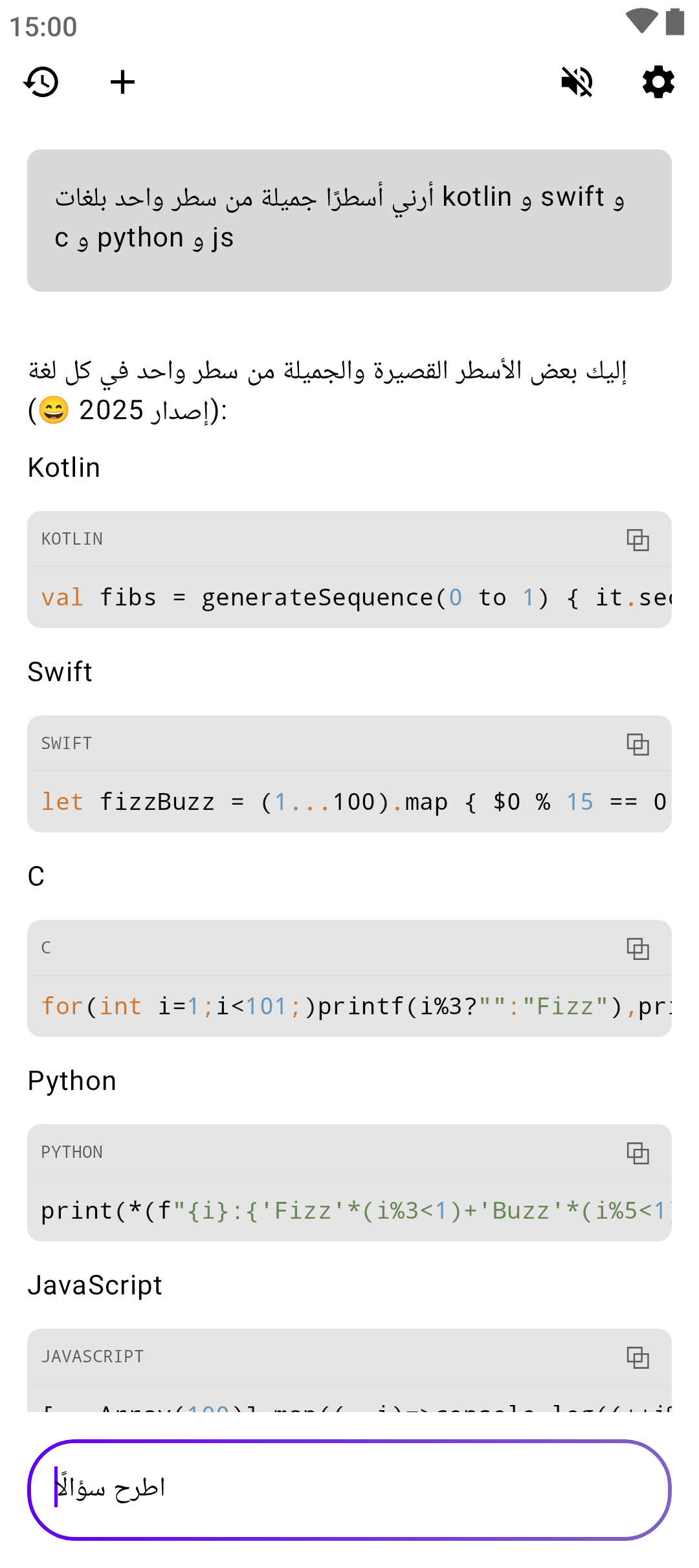
Task: Tap the Wi-Fi status bar icon
Action: tap(641, 21)
